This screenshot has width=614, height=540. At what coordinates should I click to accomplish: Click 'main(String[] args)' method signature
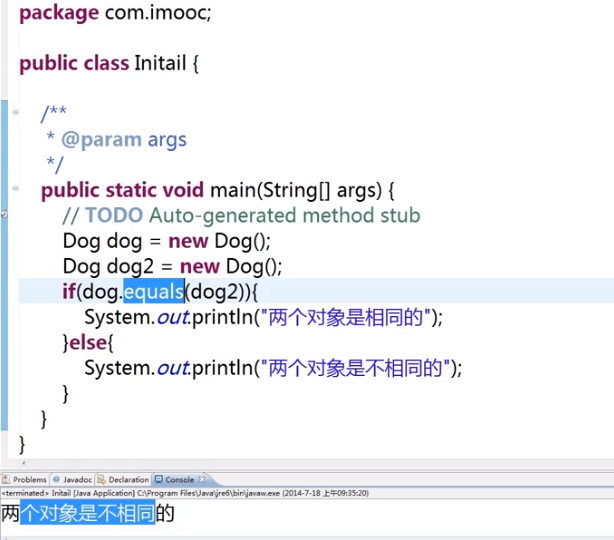click(x=296, y=190)
